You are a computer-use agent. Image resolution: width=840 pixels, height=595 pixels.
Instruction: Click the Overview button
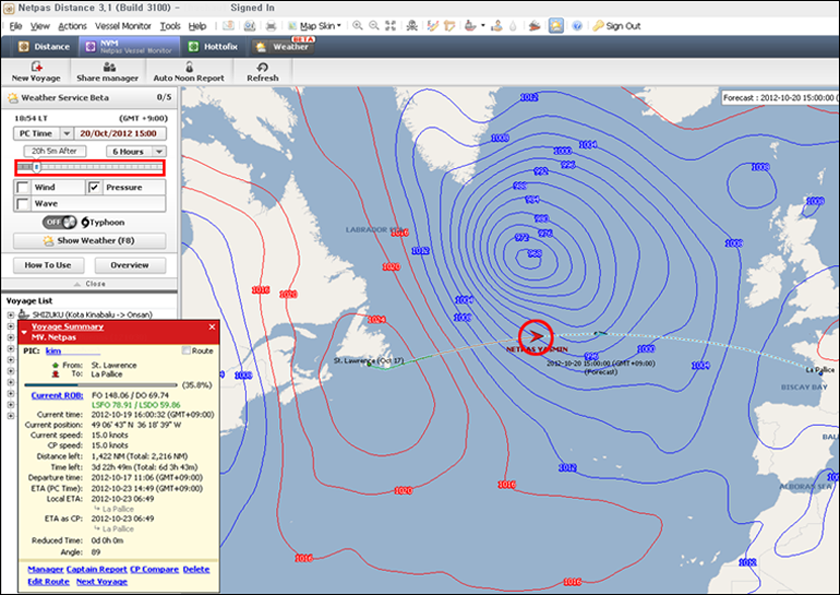(x=130, y=265)
